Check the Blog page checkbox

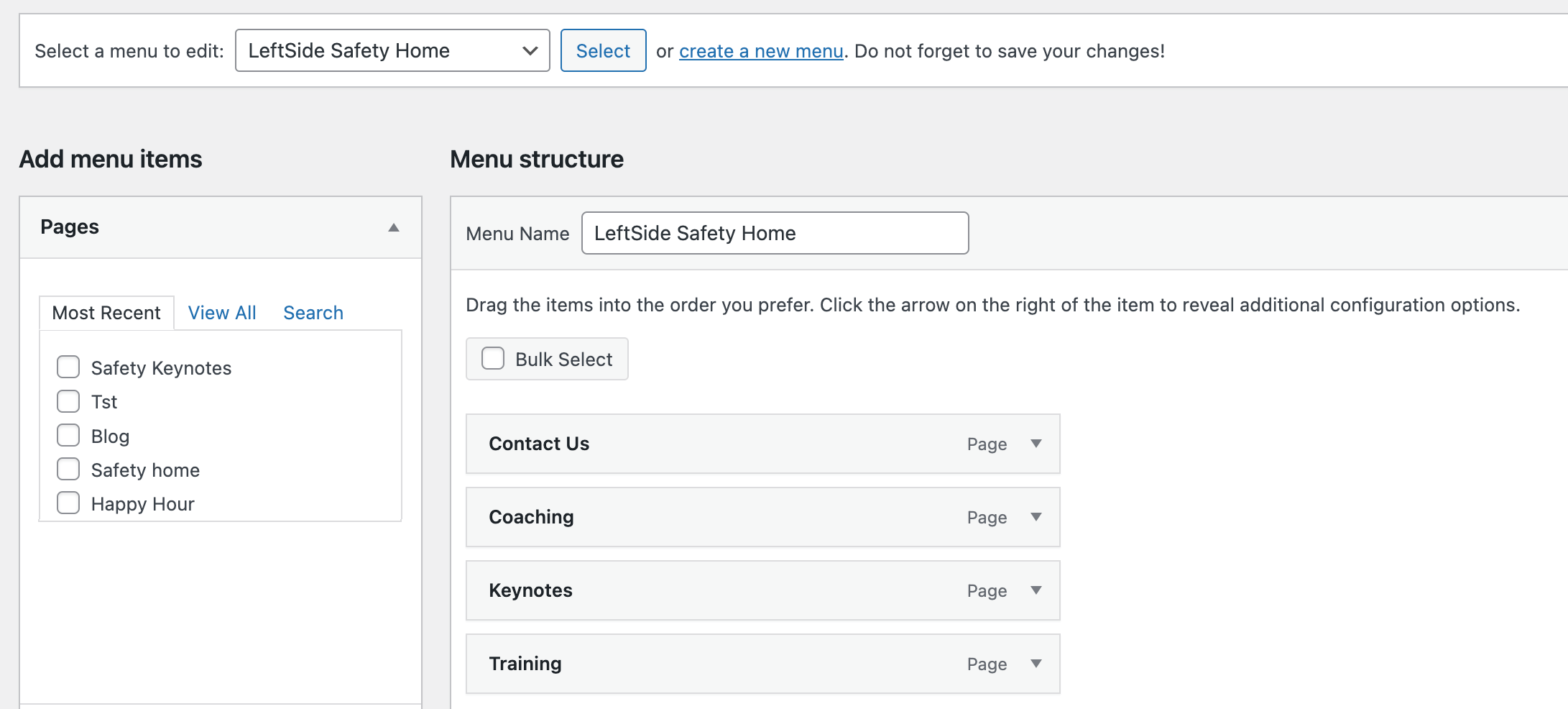(68, 435)
